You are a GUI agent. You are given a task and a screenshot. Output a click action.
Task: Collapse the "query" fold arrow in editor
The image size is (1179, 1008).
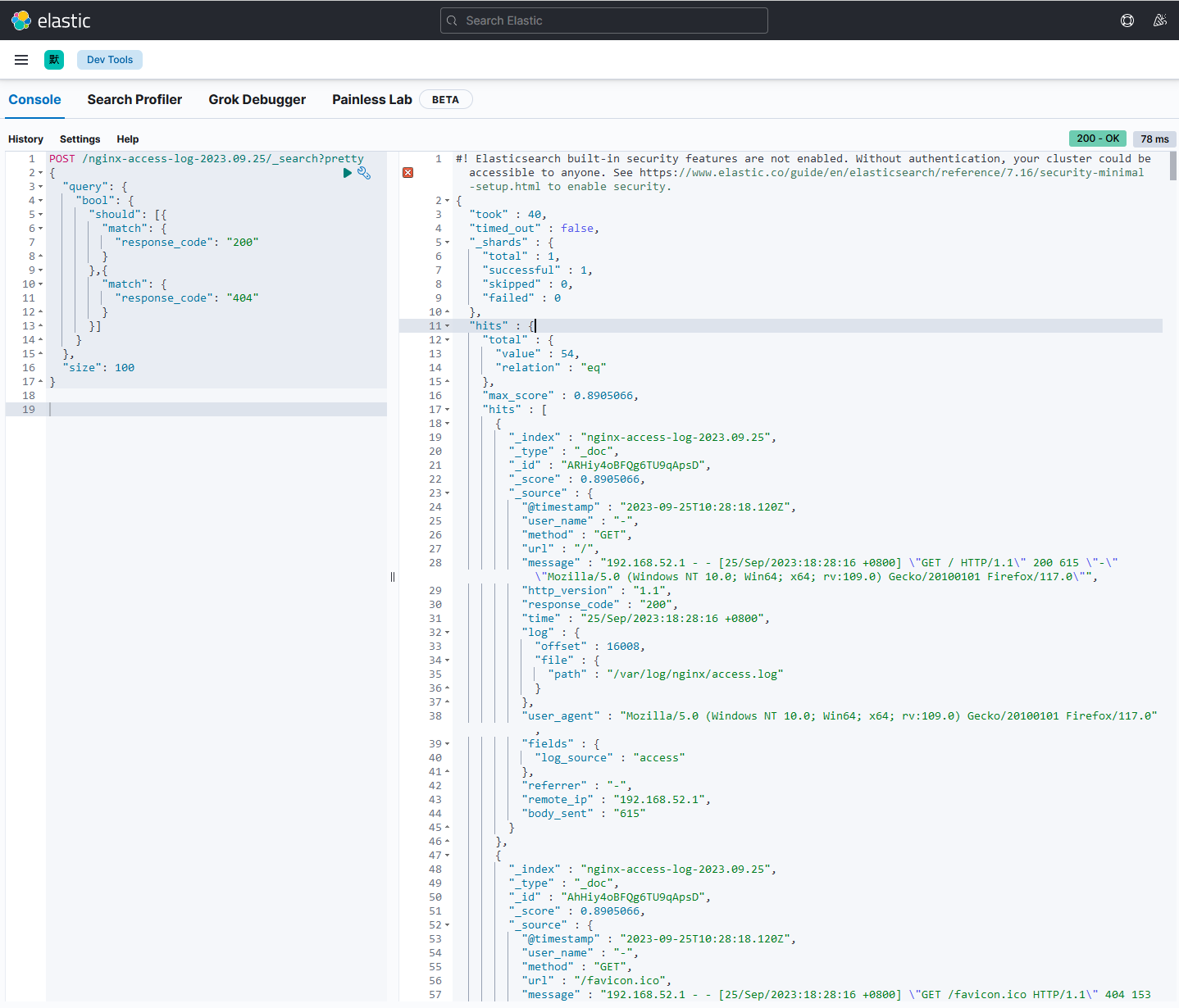(x=41, y=187)
